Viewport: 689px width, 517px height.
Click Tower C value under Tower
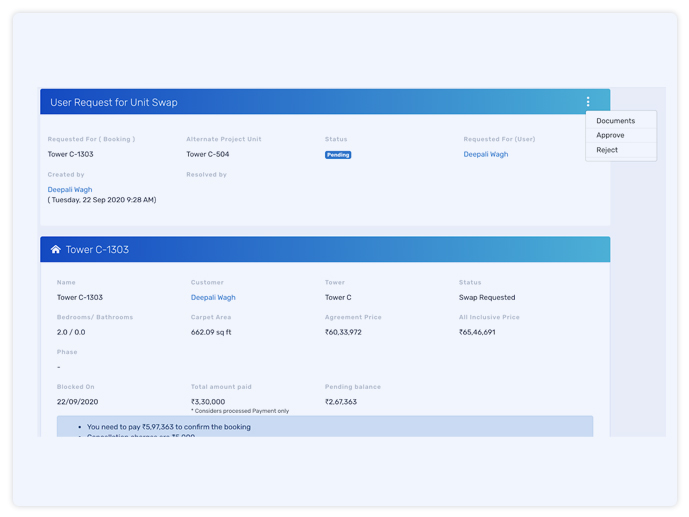[338, 297]
